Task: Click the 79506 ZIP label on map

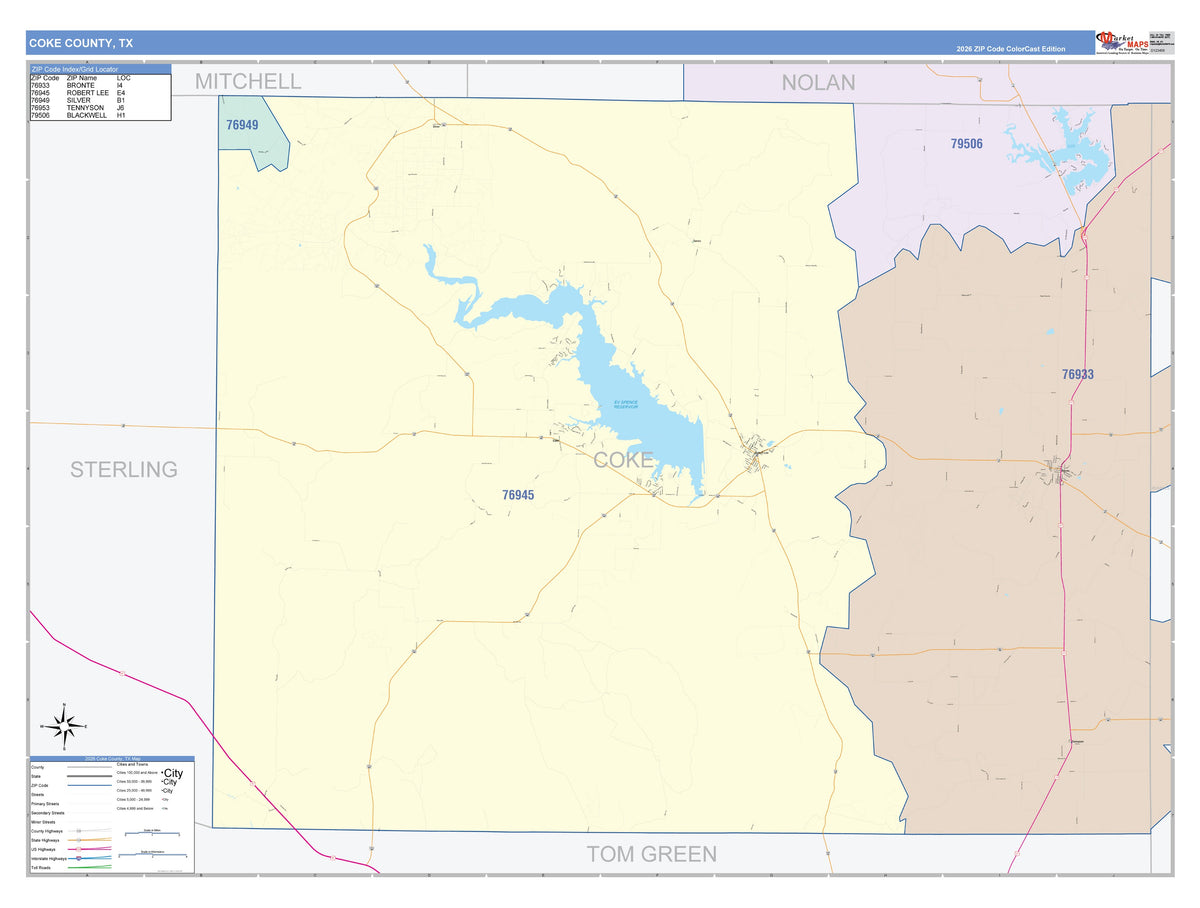Action: click(x=966, y=144)
